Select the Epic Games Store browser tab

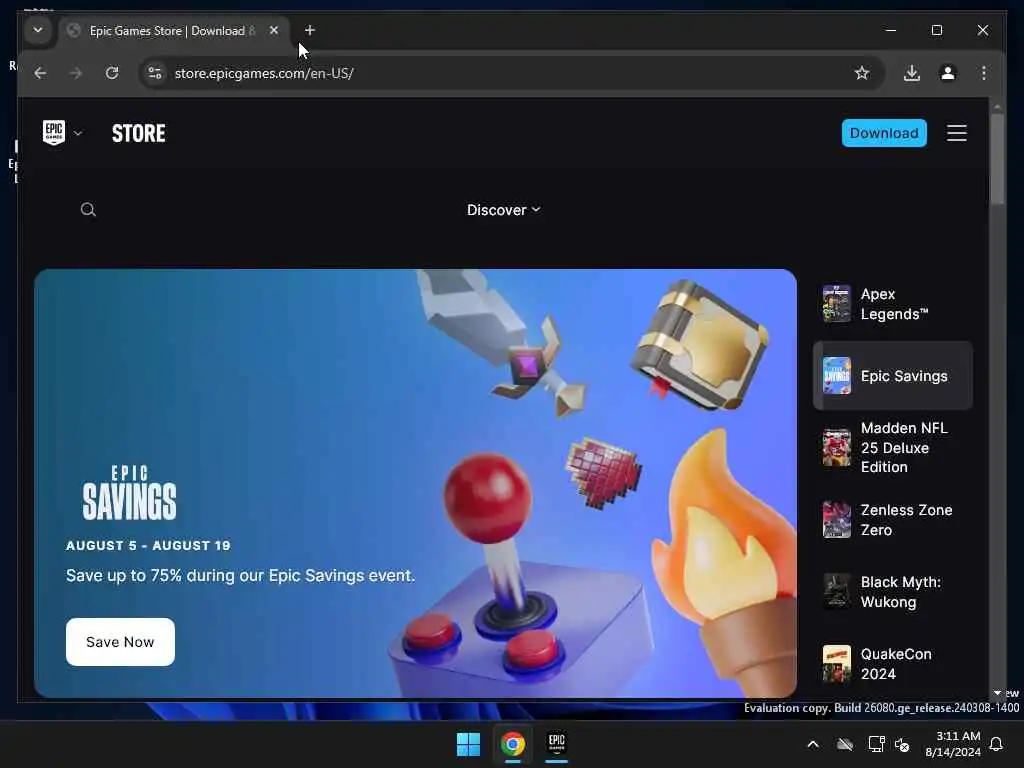click(x=174, y=31)
